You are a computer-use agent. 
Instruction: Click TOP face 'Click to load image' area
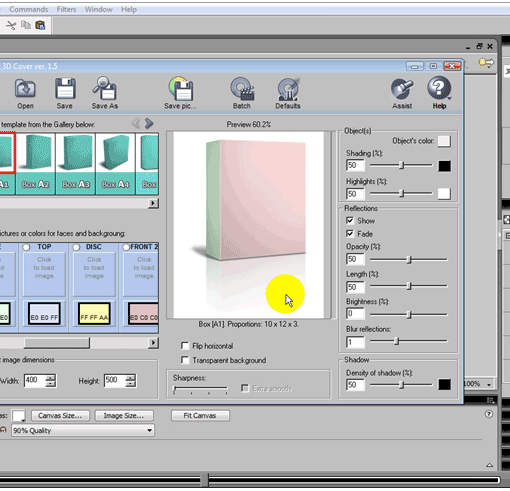coord(44,273)
